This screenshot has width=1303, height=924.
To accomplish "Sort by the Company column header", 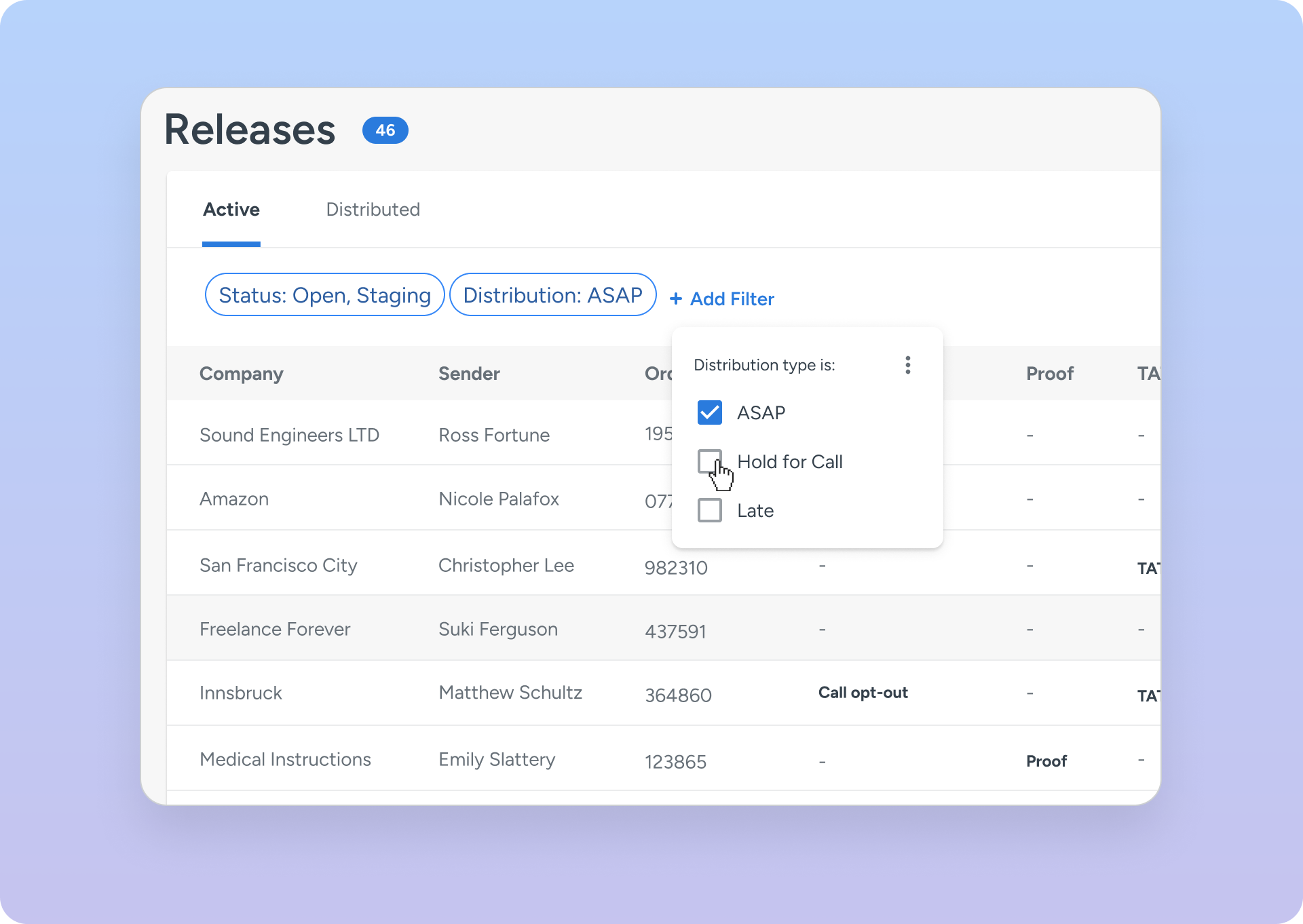I will 241,374.
